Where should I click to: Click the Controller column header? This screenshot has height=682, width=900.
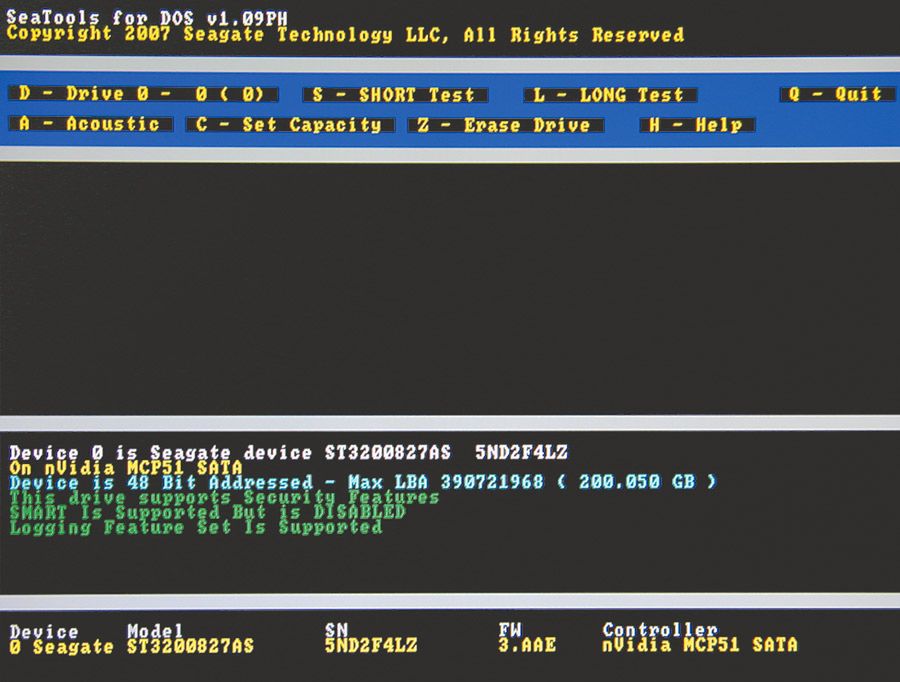660,630
